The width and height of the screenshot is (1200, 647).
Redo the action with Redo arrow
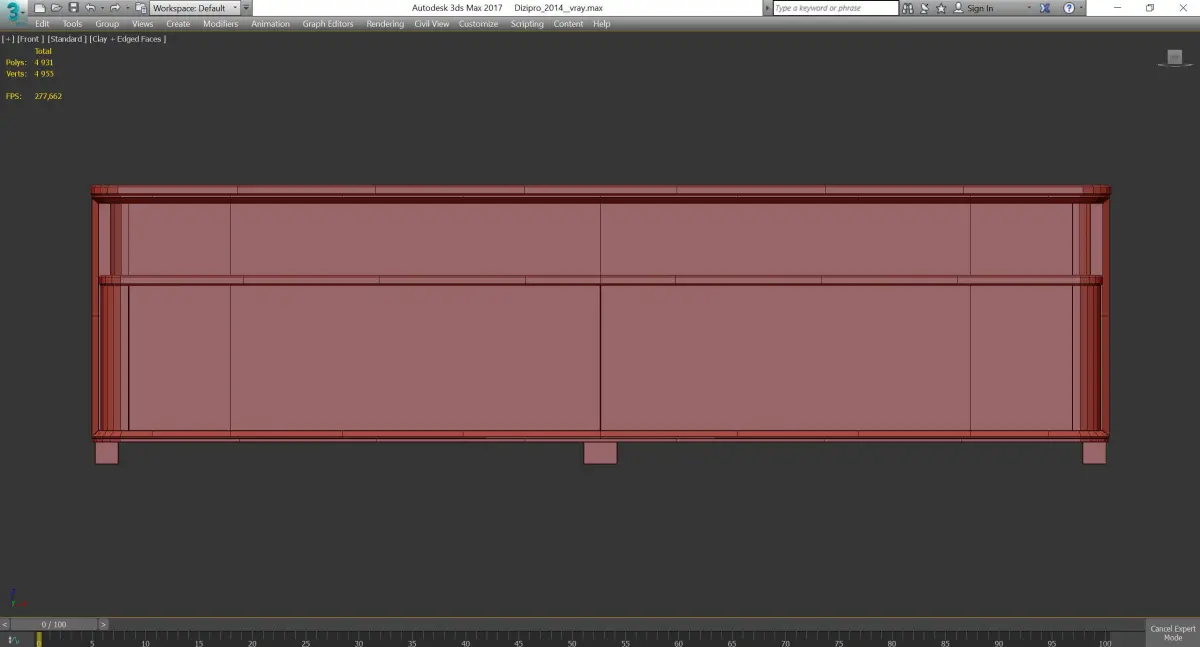[x=114, y=8]
